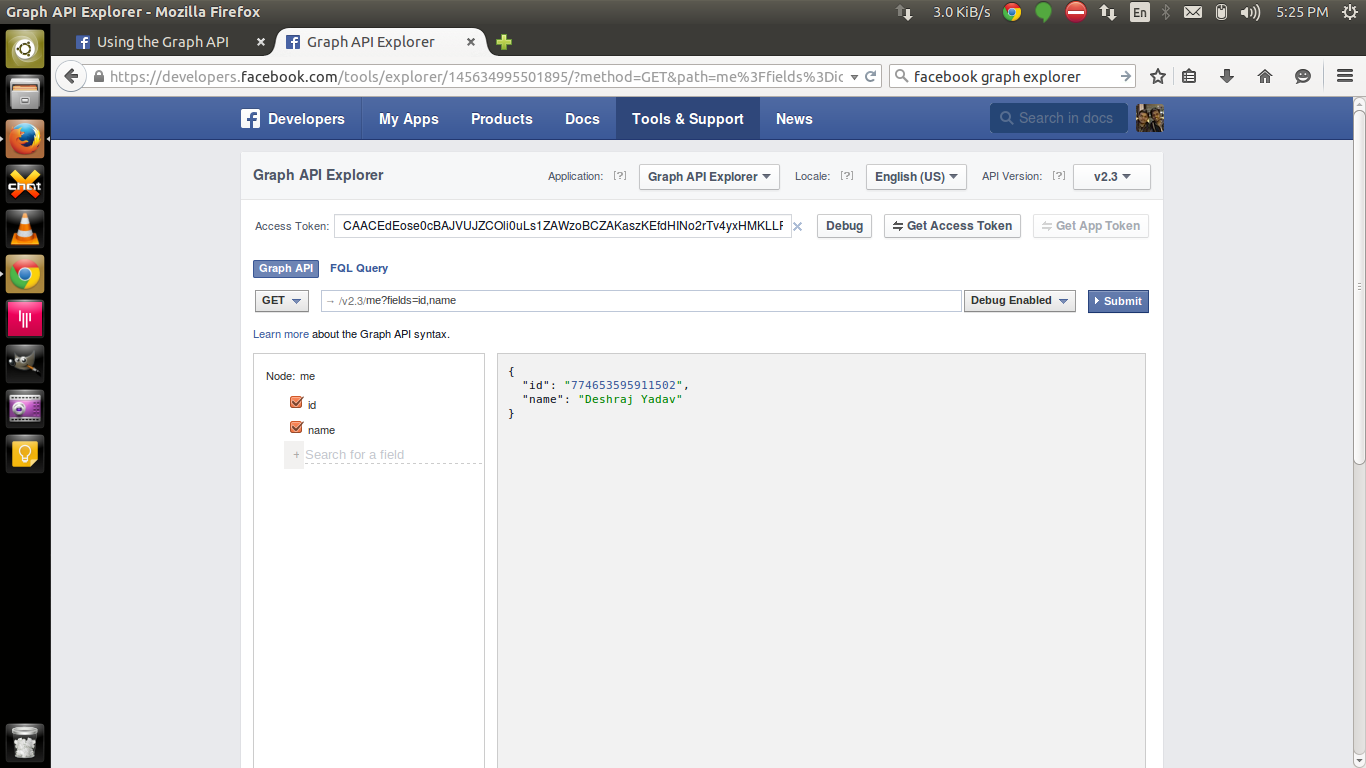Screen dimensions: 1366x768
Task: Uncheck the id field checkbox
Action: 296,402
